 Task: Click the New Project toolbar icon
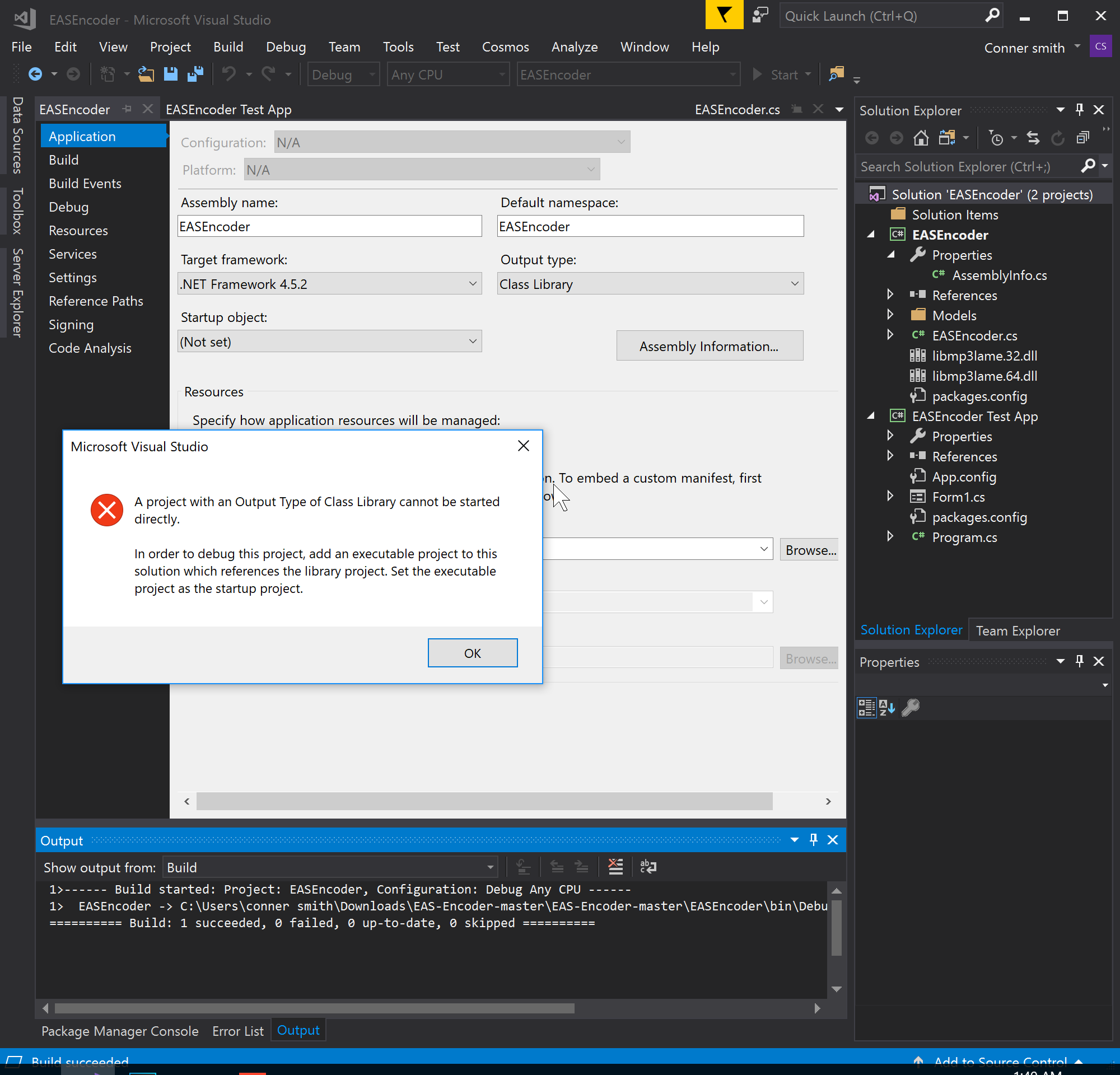108,74
